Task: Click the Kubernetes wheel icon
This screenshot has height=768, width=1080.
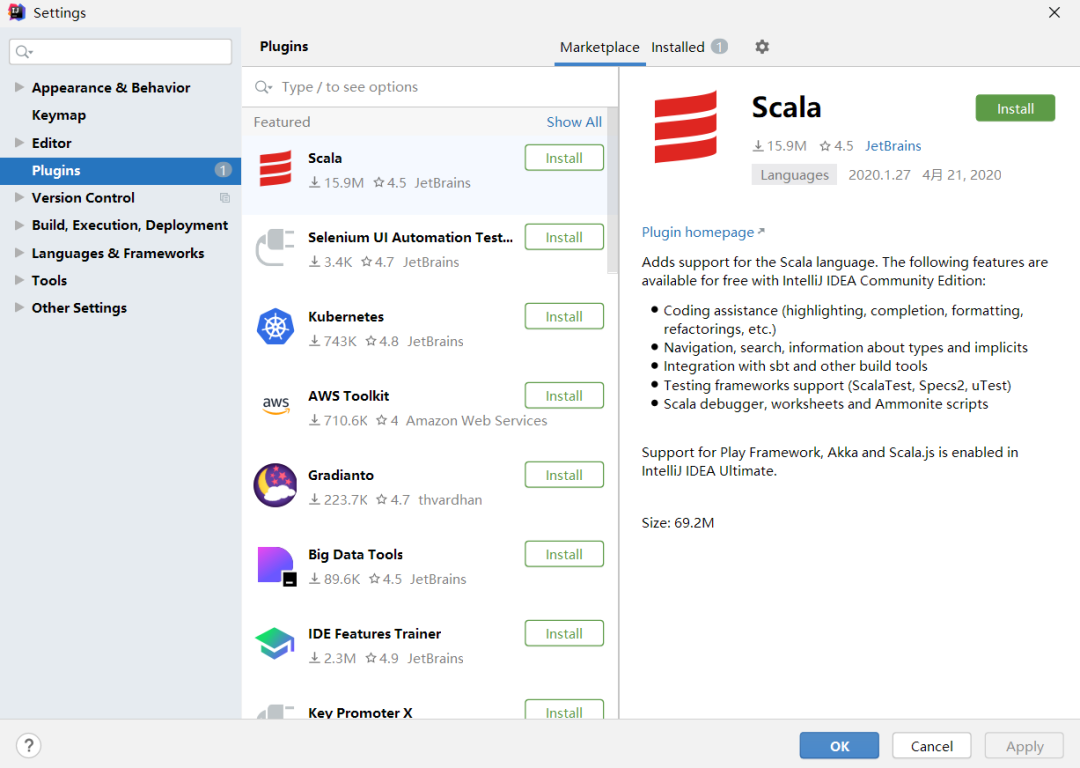Action: [276, 326]
